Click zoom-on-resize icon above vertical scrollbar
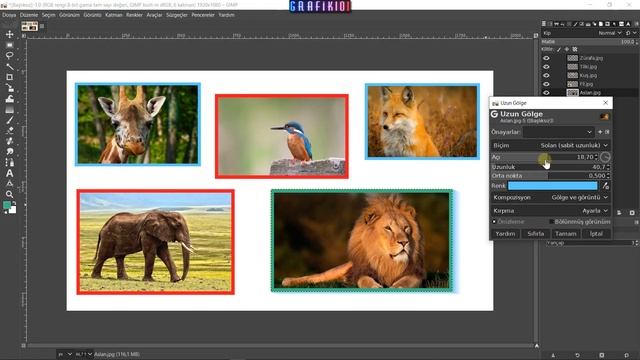 pos(536,36)
